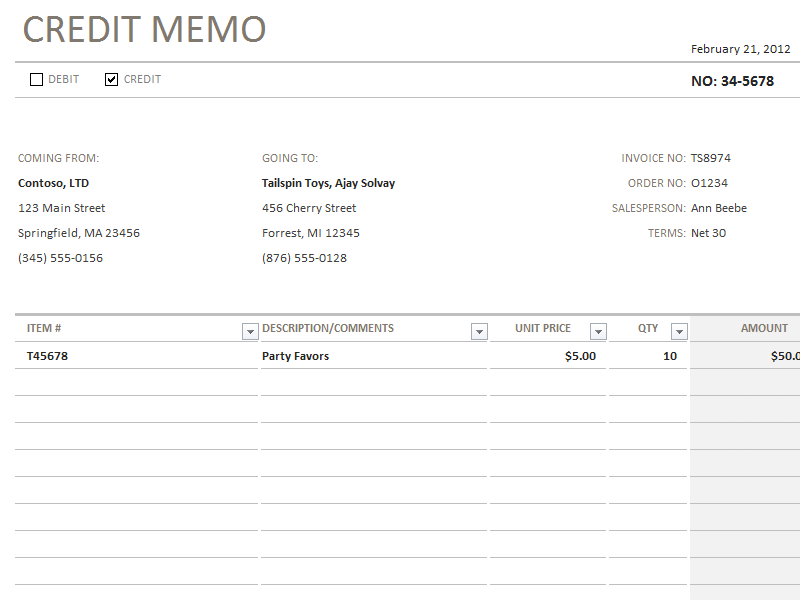Click the Contoso, LTD company name
Image resolution: width=800 pixels, height=600 pixels.
point(53,183)
